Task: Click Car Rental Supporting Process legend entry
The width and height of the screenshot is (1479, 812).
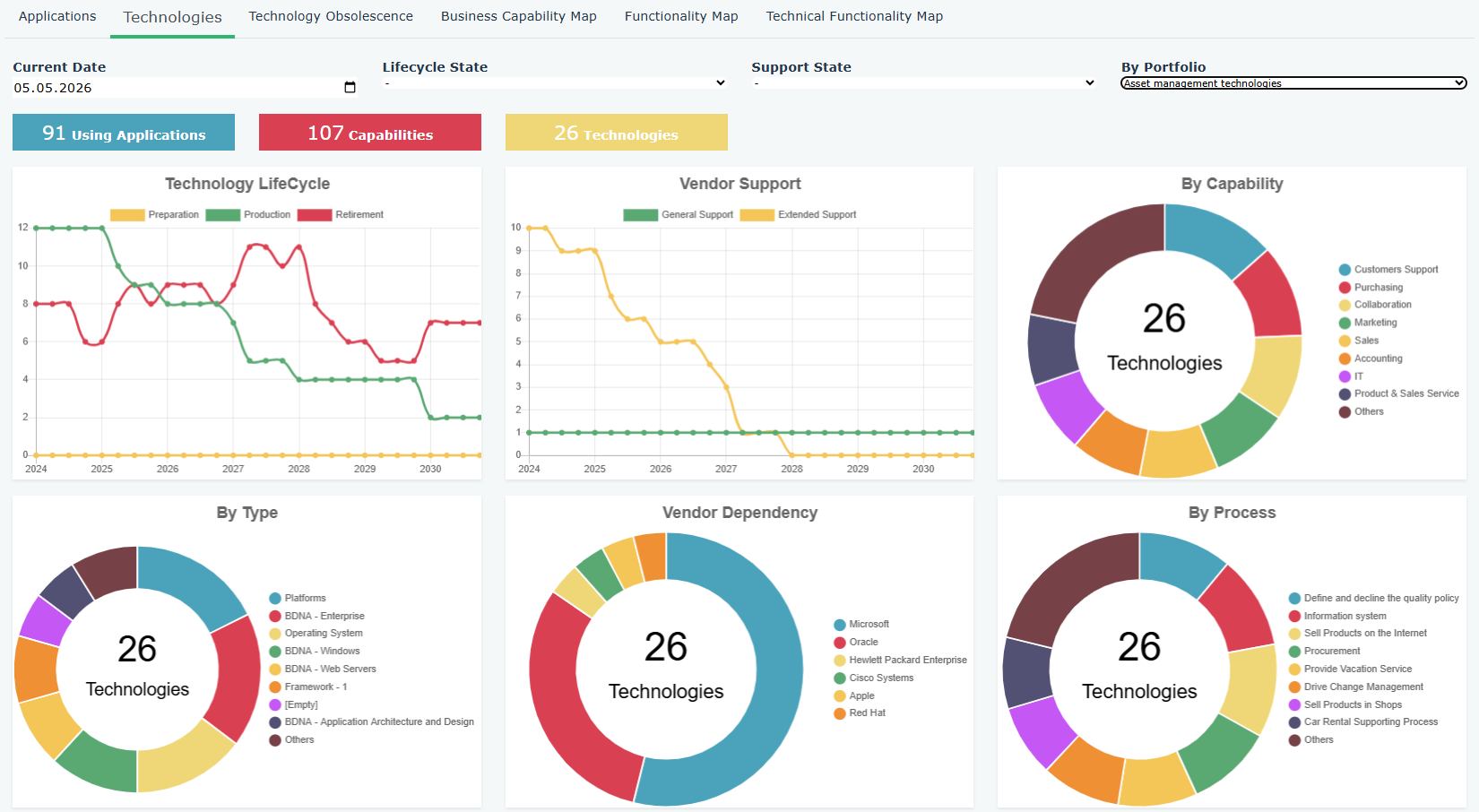Action: 1363,721
